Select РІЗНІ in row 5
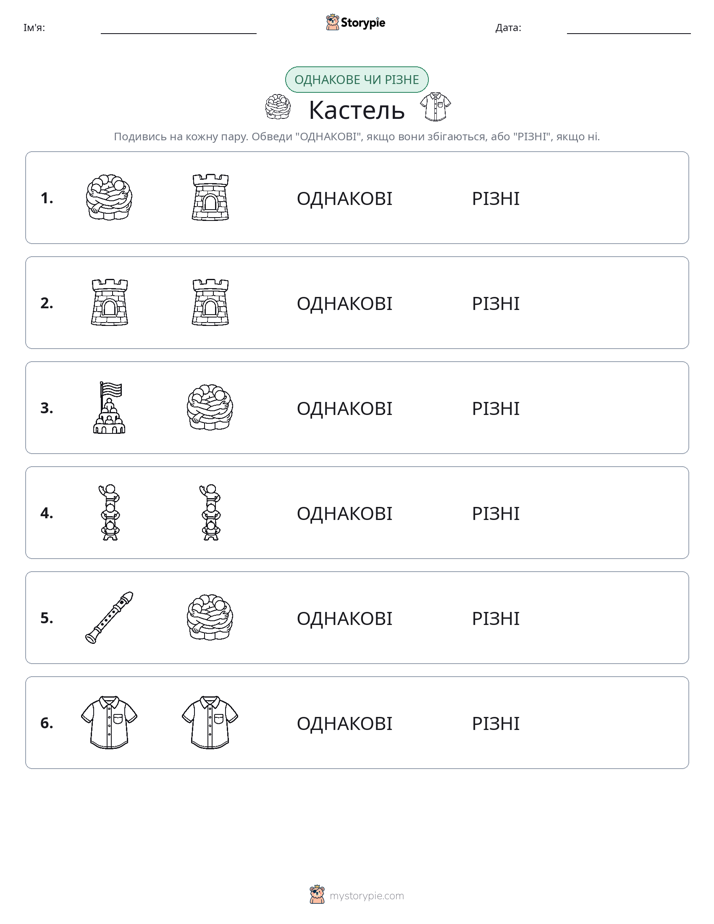The width and height of the screenshot is (714, 924). [x=495, y=618]
